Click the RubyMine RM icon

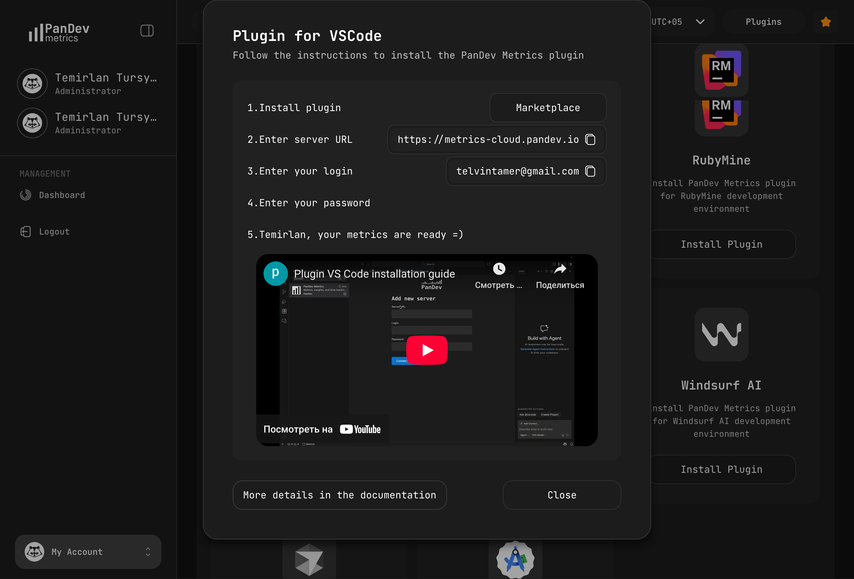721,70
